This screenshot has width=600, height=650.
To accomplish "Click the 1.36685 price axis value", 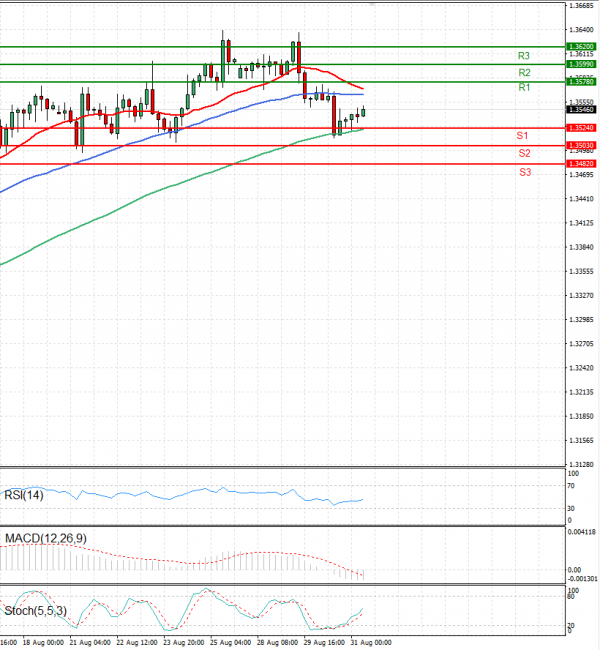I will click(x=582, y=6).
